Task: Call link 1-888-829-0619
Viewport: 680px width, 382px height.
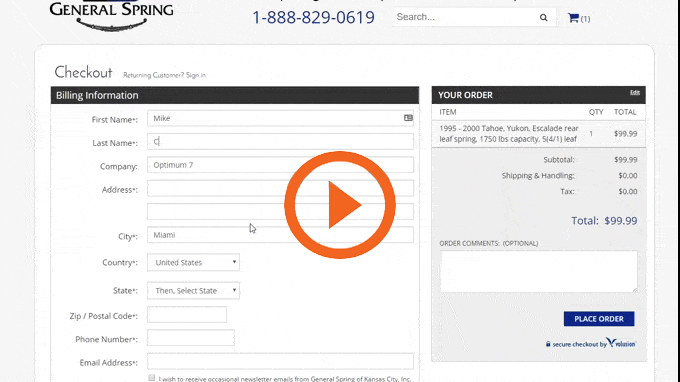Action: point(313,17)
